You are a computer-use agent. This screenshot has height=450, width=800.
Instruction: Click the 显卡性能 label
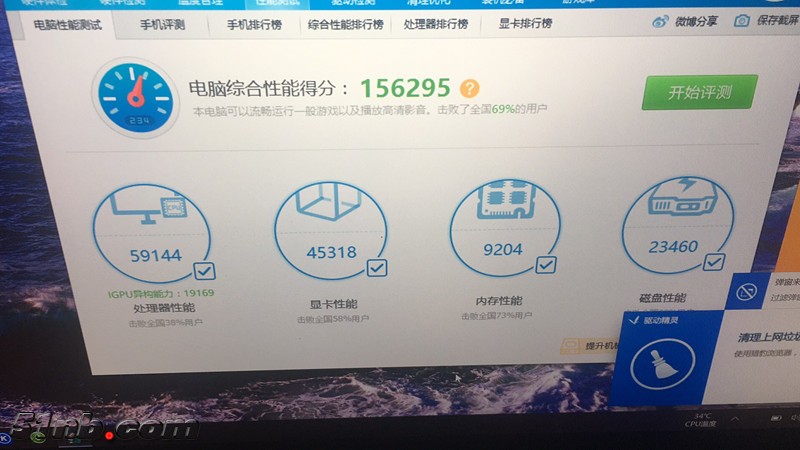[334, 304]
